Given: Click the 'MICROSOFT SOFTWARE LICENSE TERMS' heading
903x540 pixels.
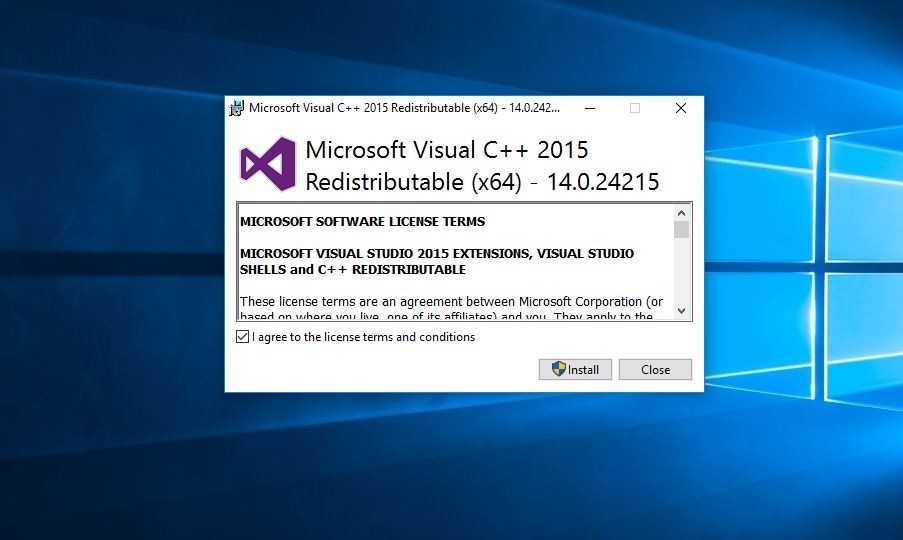Looking at the screenshot, I should 362,222.
